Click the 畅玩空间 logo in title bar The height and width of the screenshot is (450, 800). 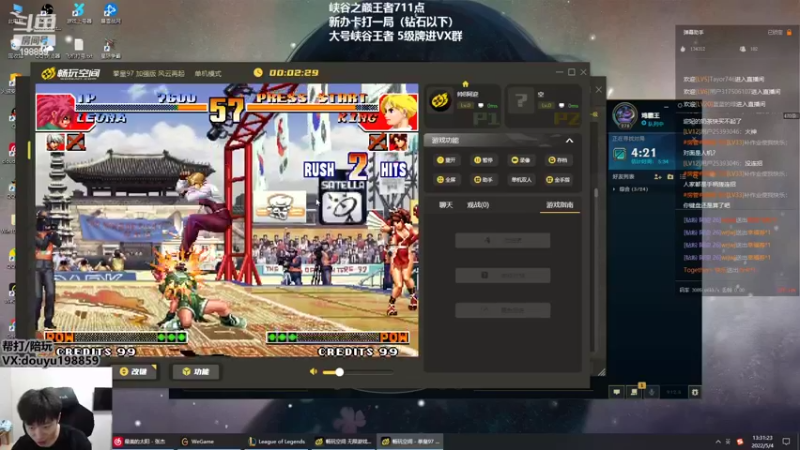pos(71,73)
